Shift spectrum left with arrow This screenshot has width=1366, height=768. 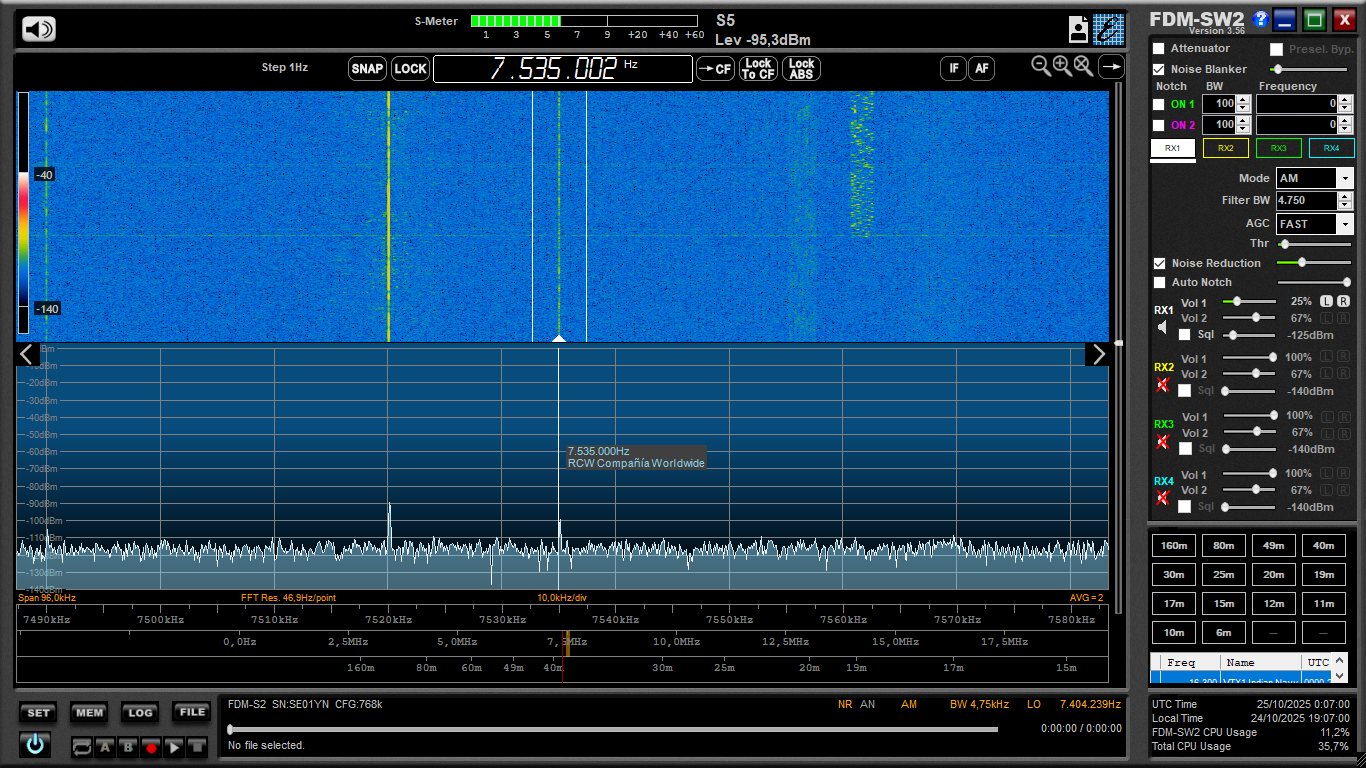[27, 354]
